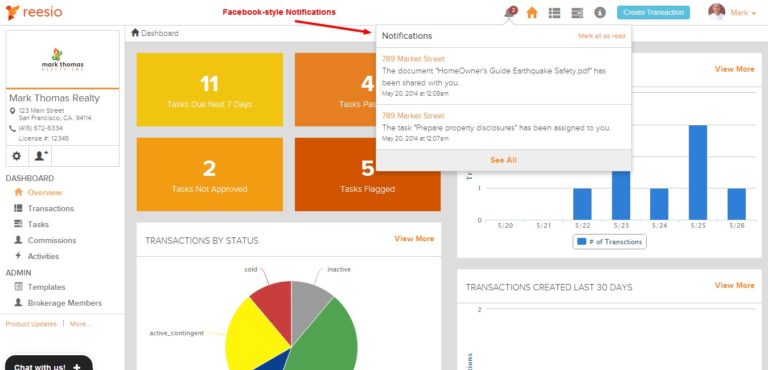The image size is (768, 370).
Task: Click the Brokerage Members person icon
Action: (x=18, y=303)
